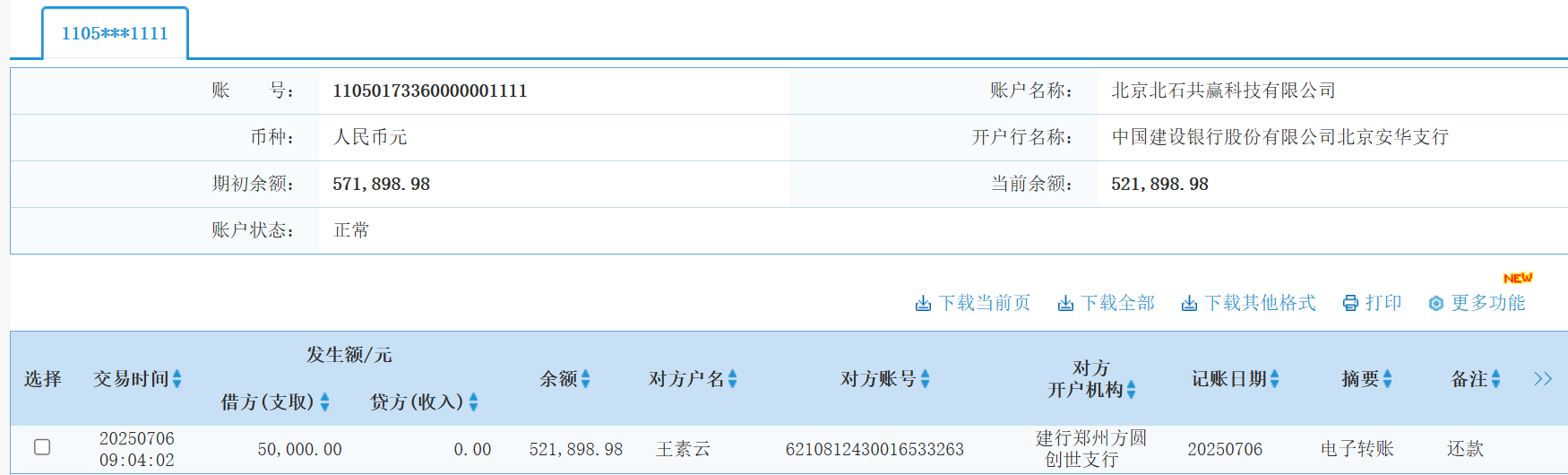Sort the 对方账号 column via arrows
This screenshot has width=1568, height=475.
(x=926, y=379)
